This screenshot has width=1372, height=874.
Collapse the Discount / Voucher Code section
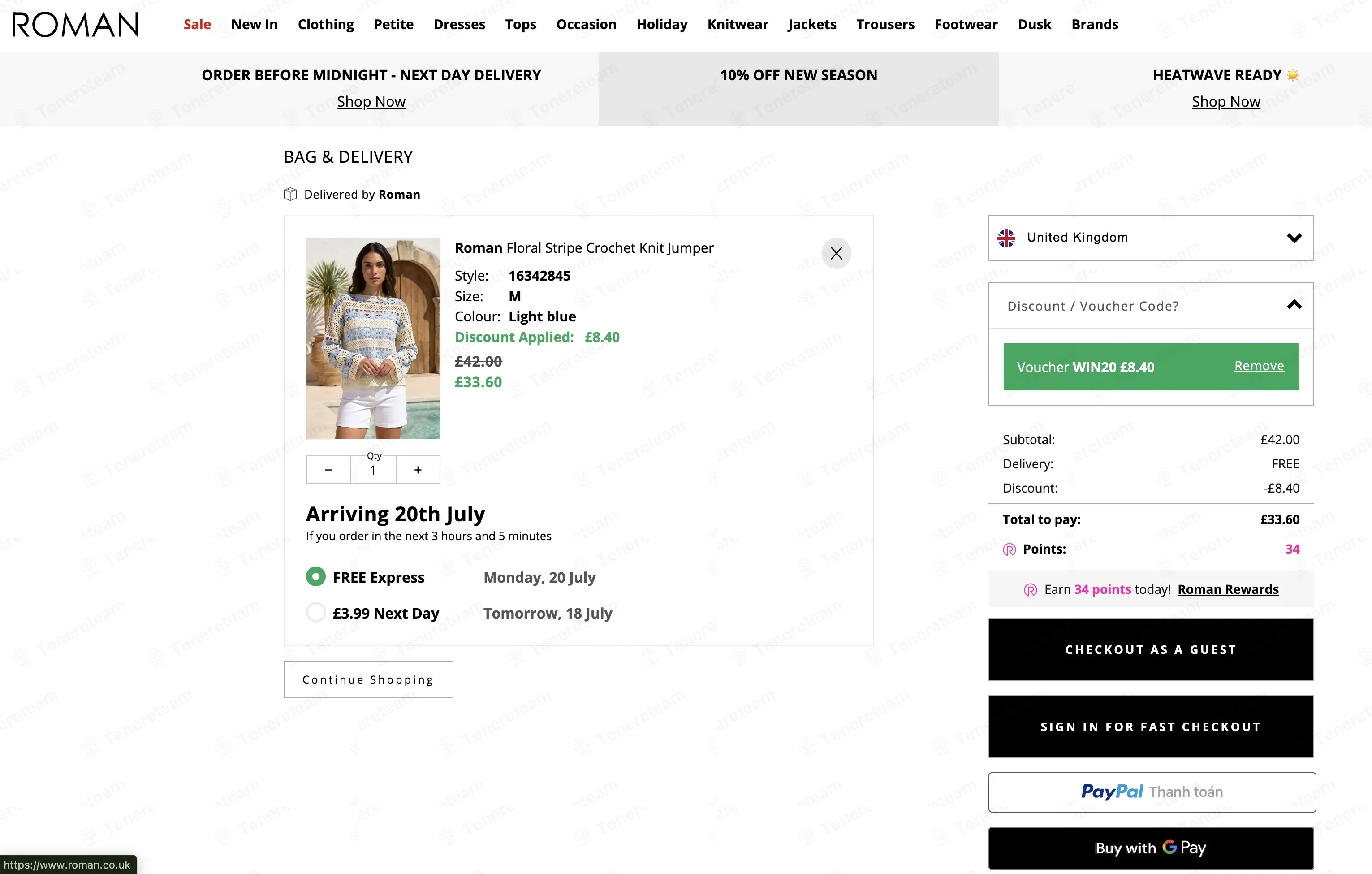[x=1151, y=306]
